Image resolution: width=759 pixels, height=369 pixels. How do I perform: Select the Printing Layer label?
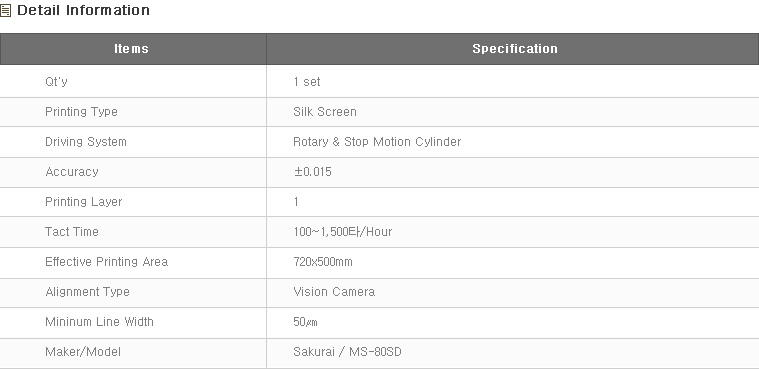tap(83, 202)
